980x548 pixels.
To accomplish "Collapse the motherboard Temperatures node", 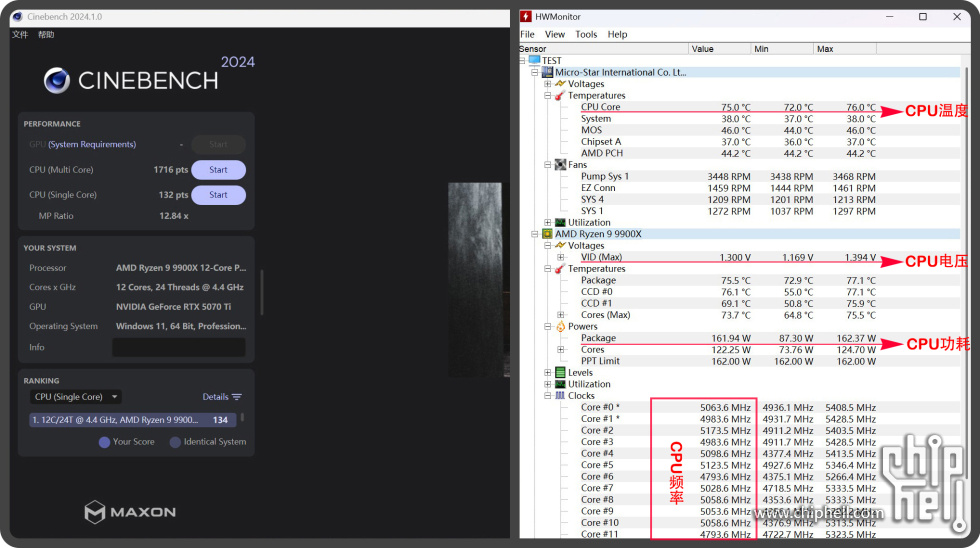I will pyautogui.click(x=548, y=96).
